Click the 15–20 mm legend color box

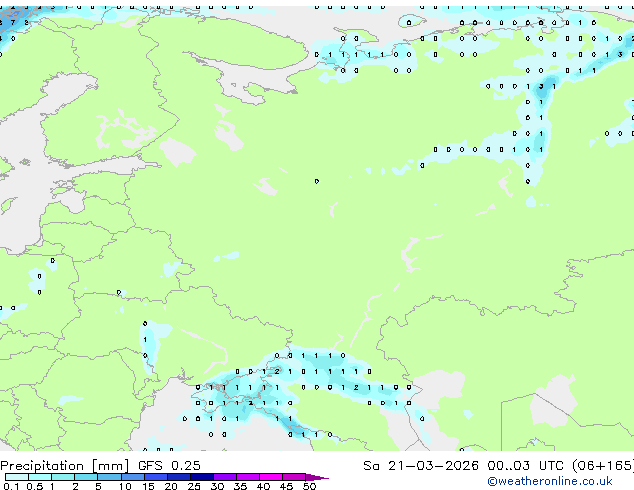(155, 477)
